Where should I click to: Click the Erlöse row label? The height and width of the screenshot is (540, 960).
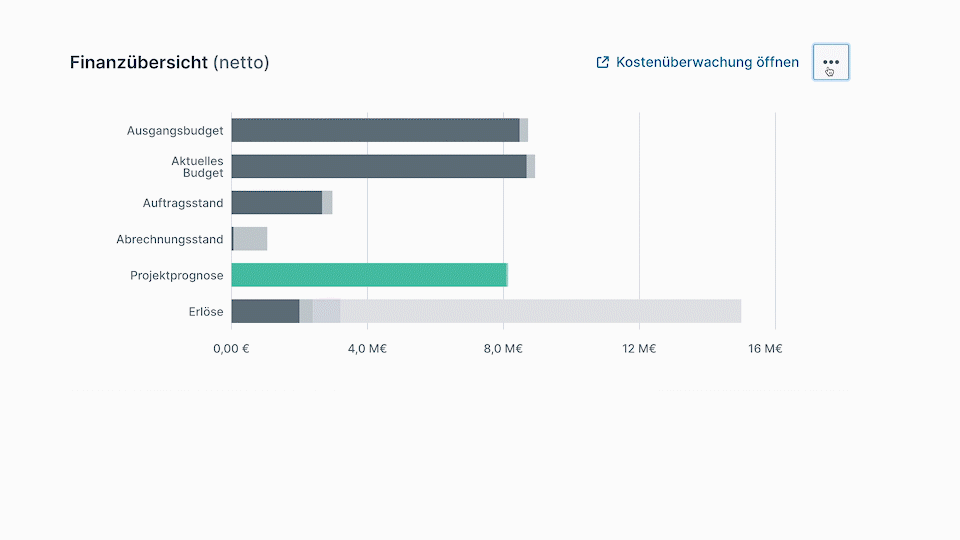(x=205, y=311)
